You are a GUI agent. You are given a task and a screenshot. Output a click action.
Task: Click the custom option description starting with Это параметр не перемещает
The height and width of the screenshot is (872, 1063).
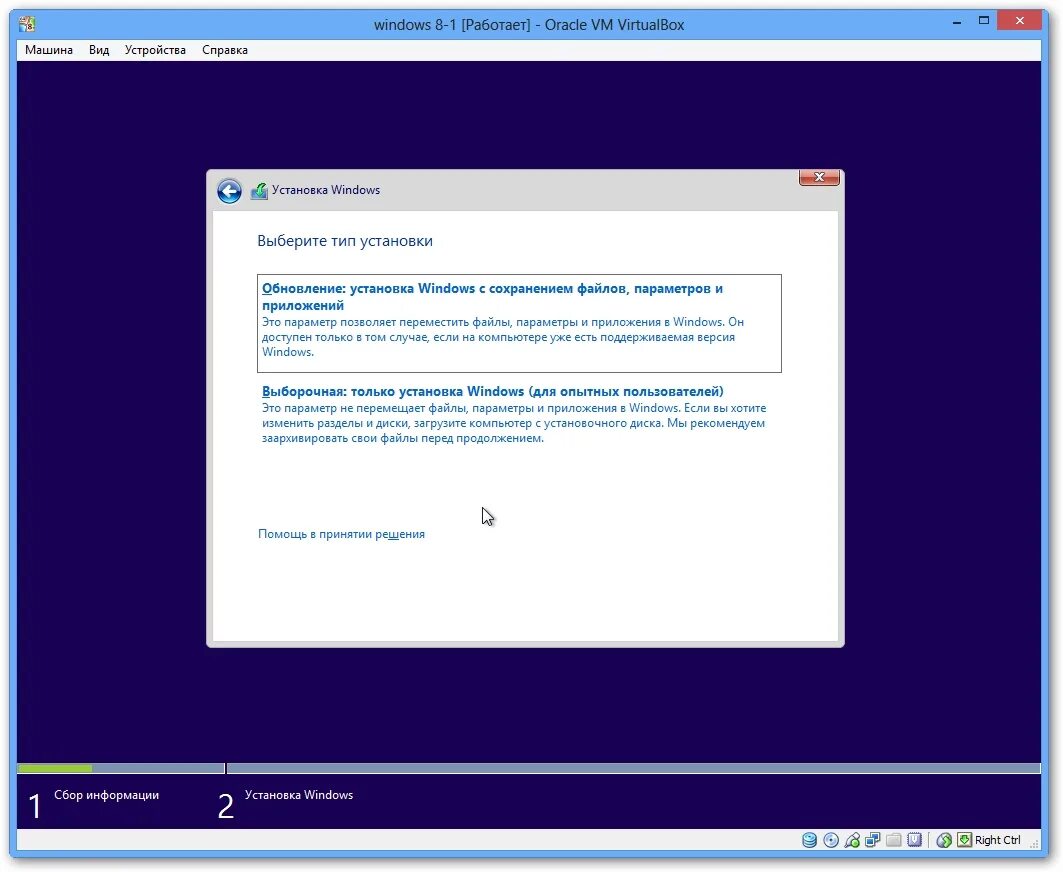click(514, 423)
